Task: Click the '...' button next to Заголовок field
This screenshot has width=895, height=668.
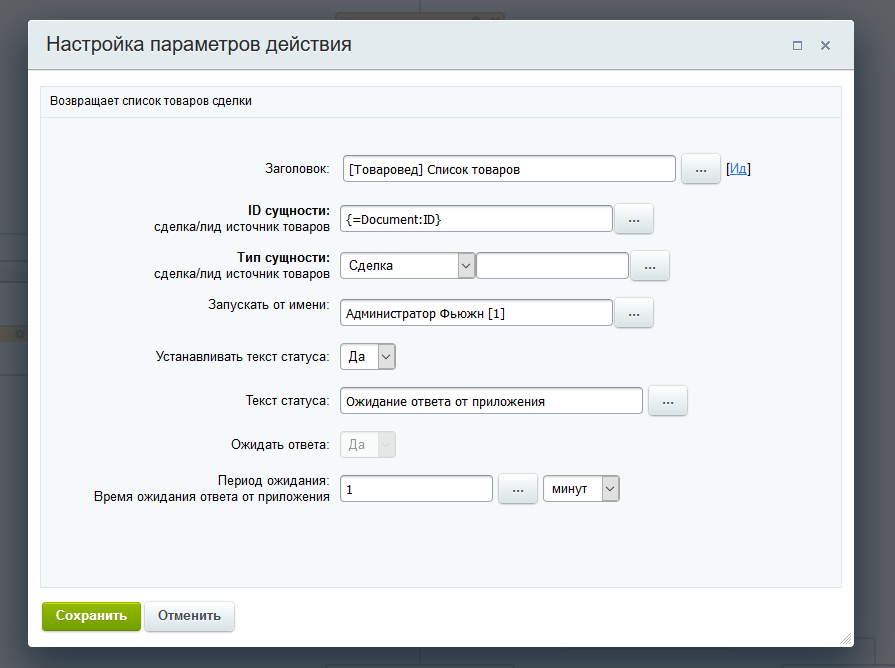Action: pyautogui.click(x=701, y=169)
